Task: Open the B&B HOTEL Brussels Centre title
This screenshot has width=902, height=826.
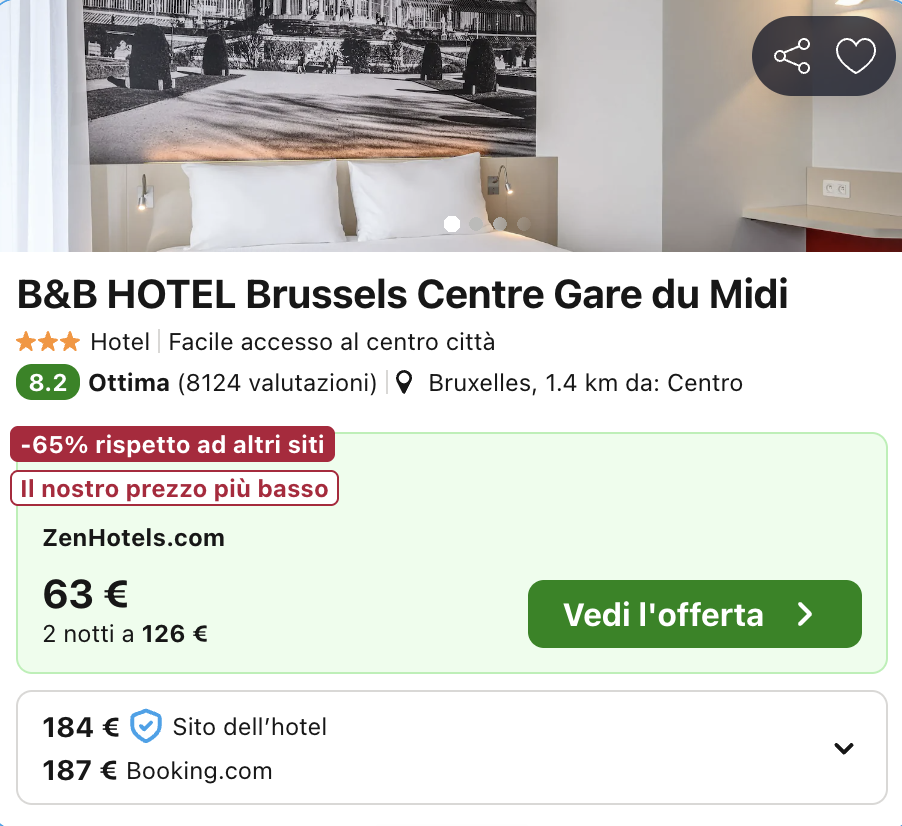Action: point(403,295)
